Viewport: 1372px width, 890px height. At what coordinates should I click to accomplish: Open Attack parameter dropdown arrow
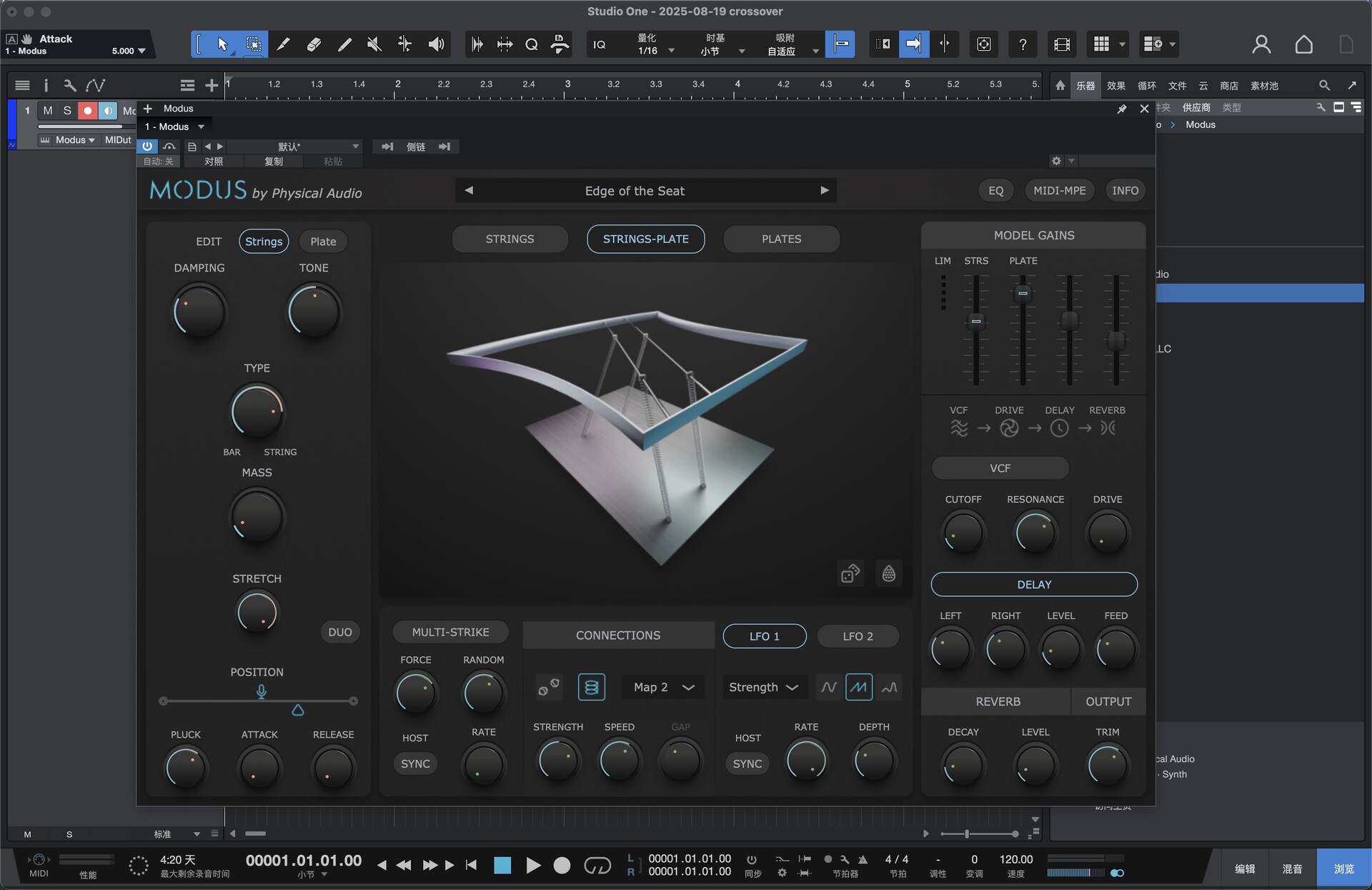pos(141,51)
